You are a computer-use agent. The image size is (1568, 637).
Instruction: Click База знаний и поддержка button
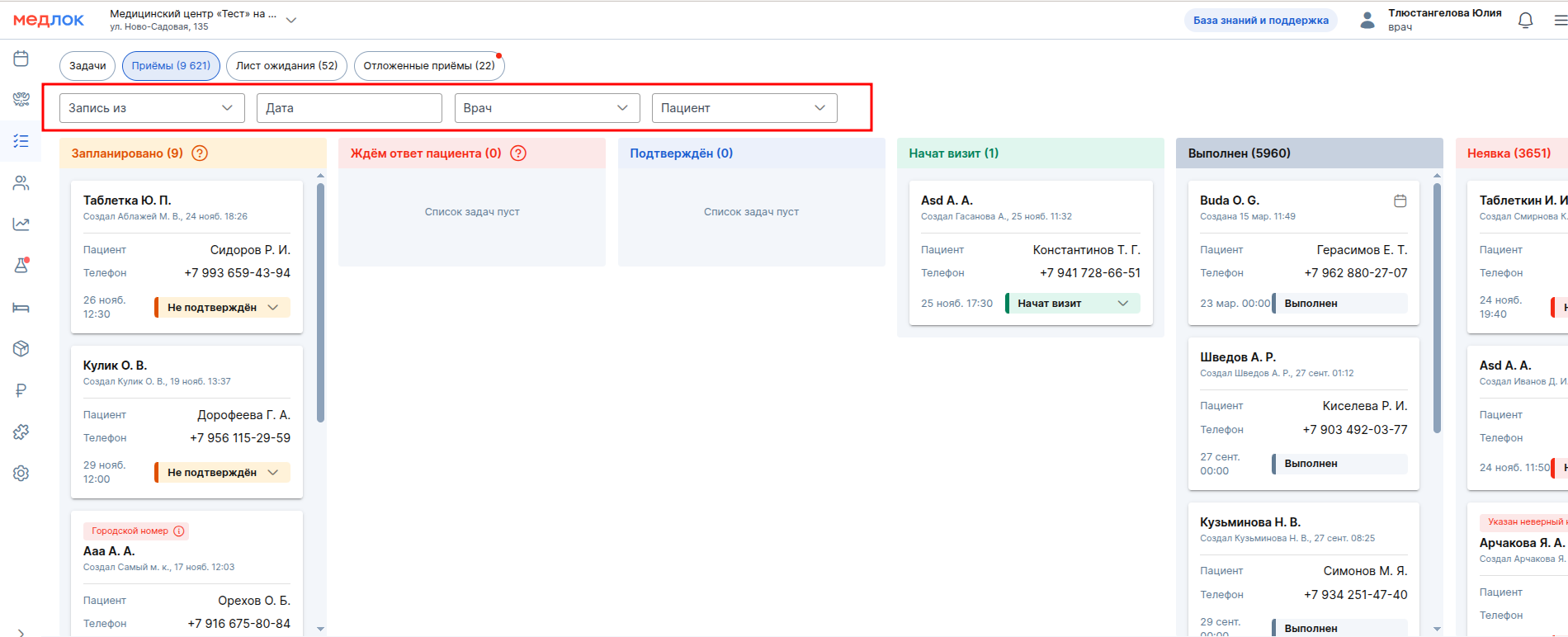tap(1260, 21)
